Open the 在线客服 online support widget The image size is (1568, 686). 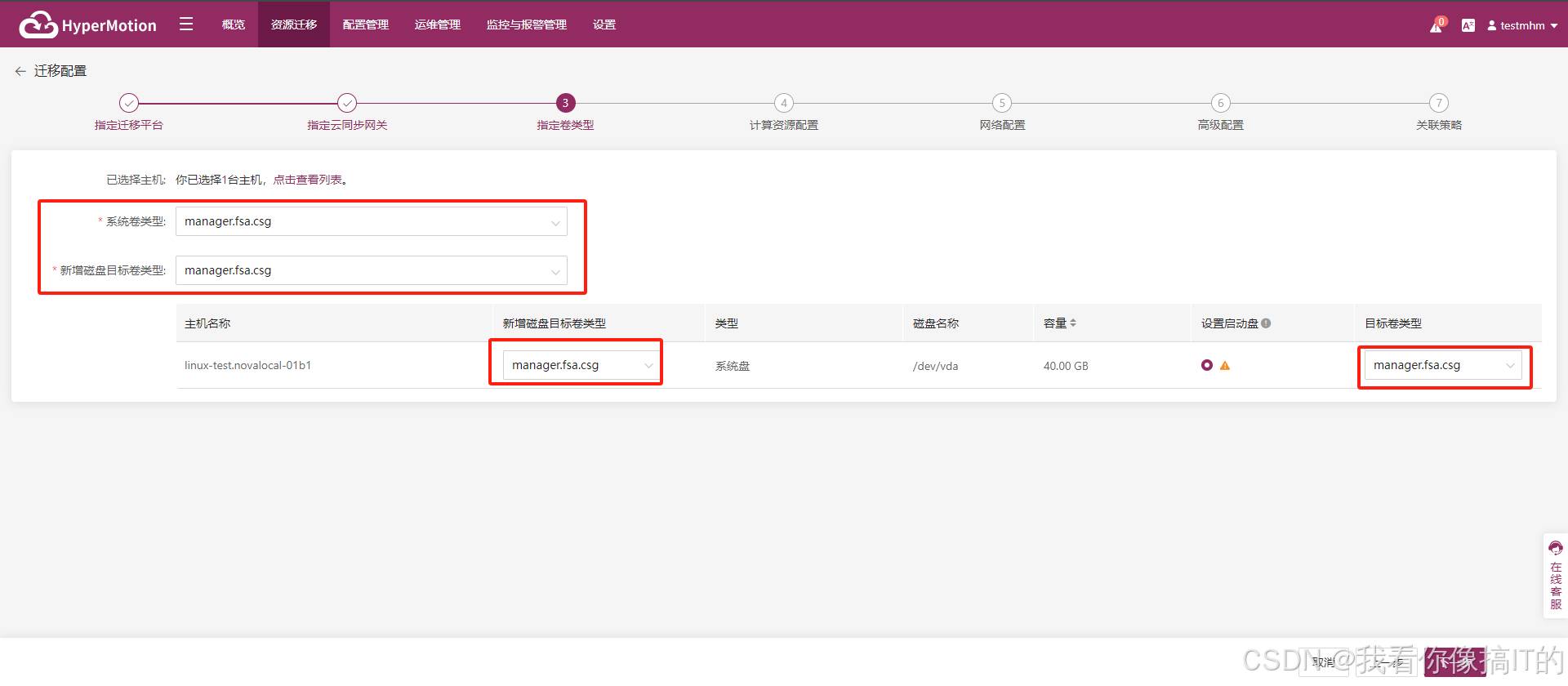[1555, 576]
